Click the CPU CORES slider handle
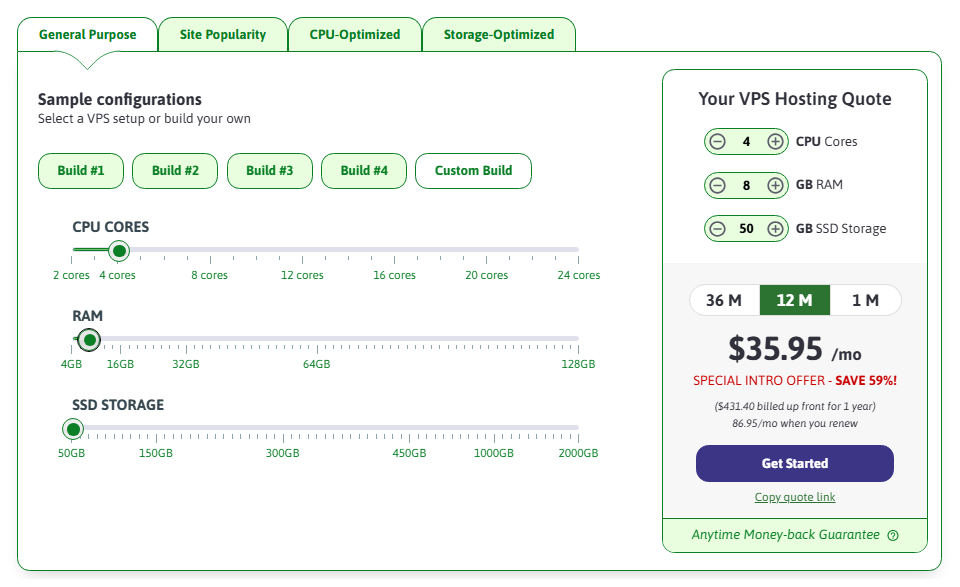 (x=119, y=251)
